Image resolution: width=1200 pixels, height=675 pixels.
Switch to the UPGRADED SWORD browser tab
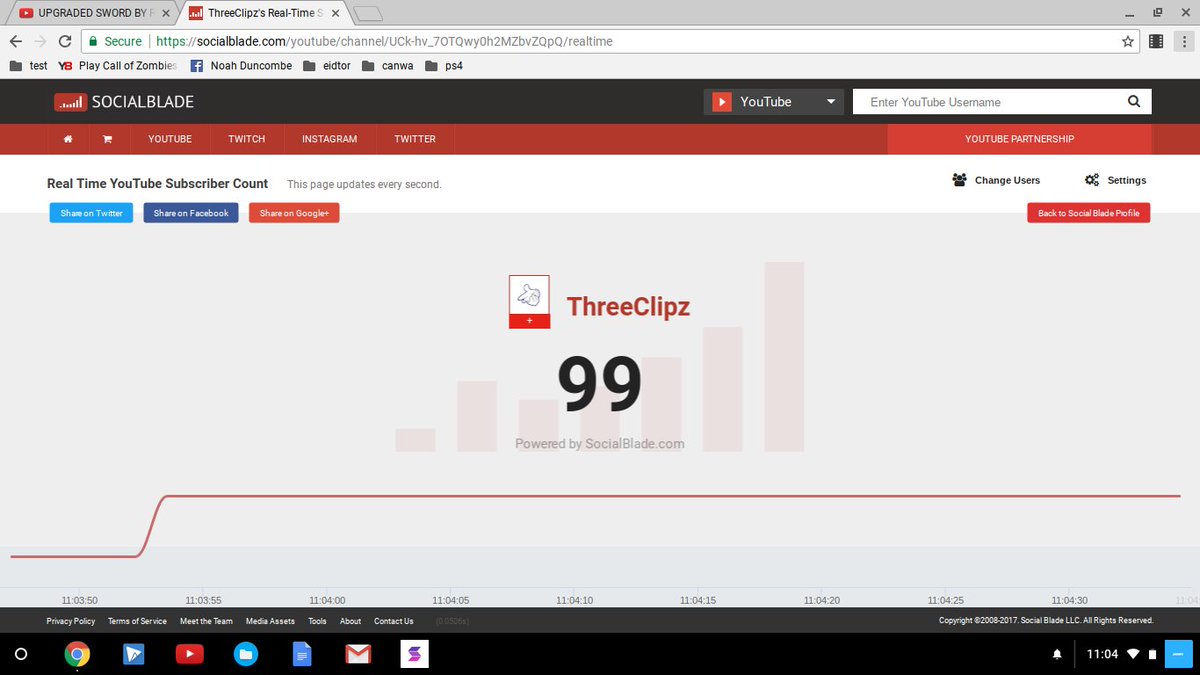[90, 13]
